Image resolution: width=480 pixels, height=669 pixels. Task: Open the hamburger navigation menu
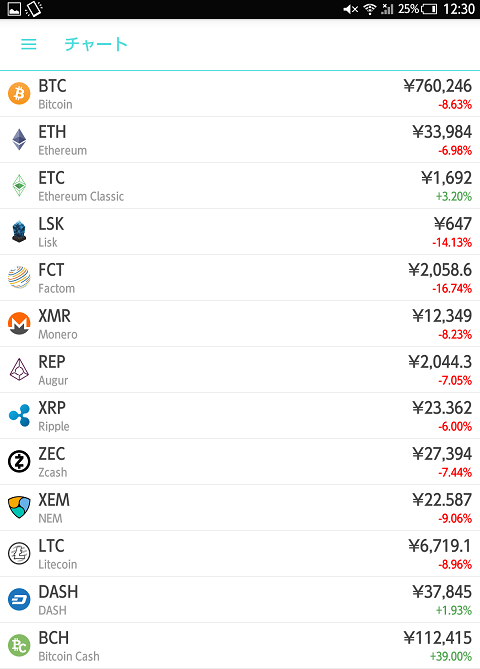[x=29, y=44]
